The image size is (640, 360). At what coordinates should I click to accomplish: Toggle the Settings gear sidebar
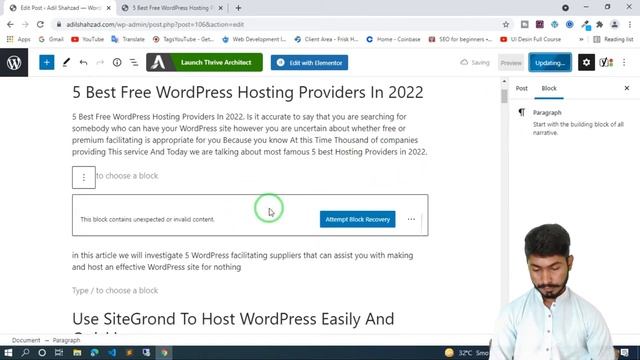pos(586,62)
